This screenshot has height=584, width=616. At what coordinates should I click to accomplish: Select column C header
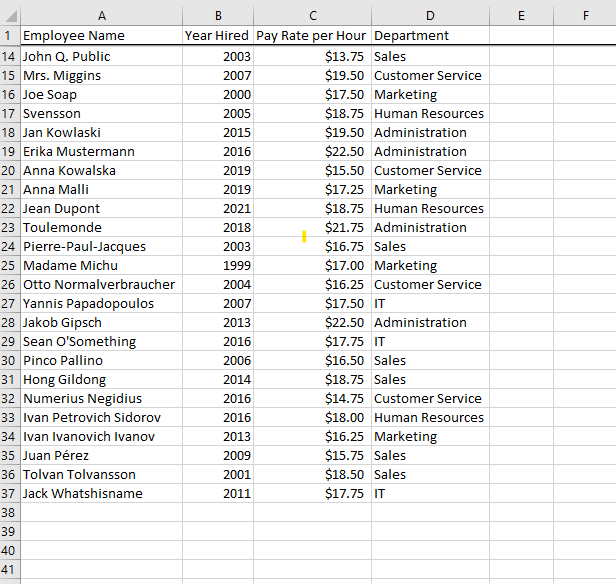312,15
